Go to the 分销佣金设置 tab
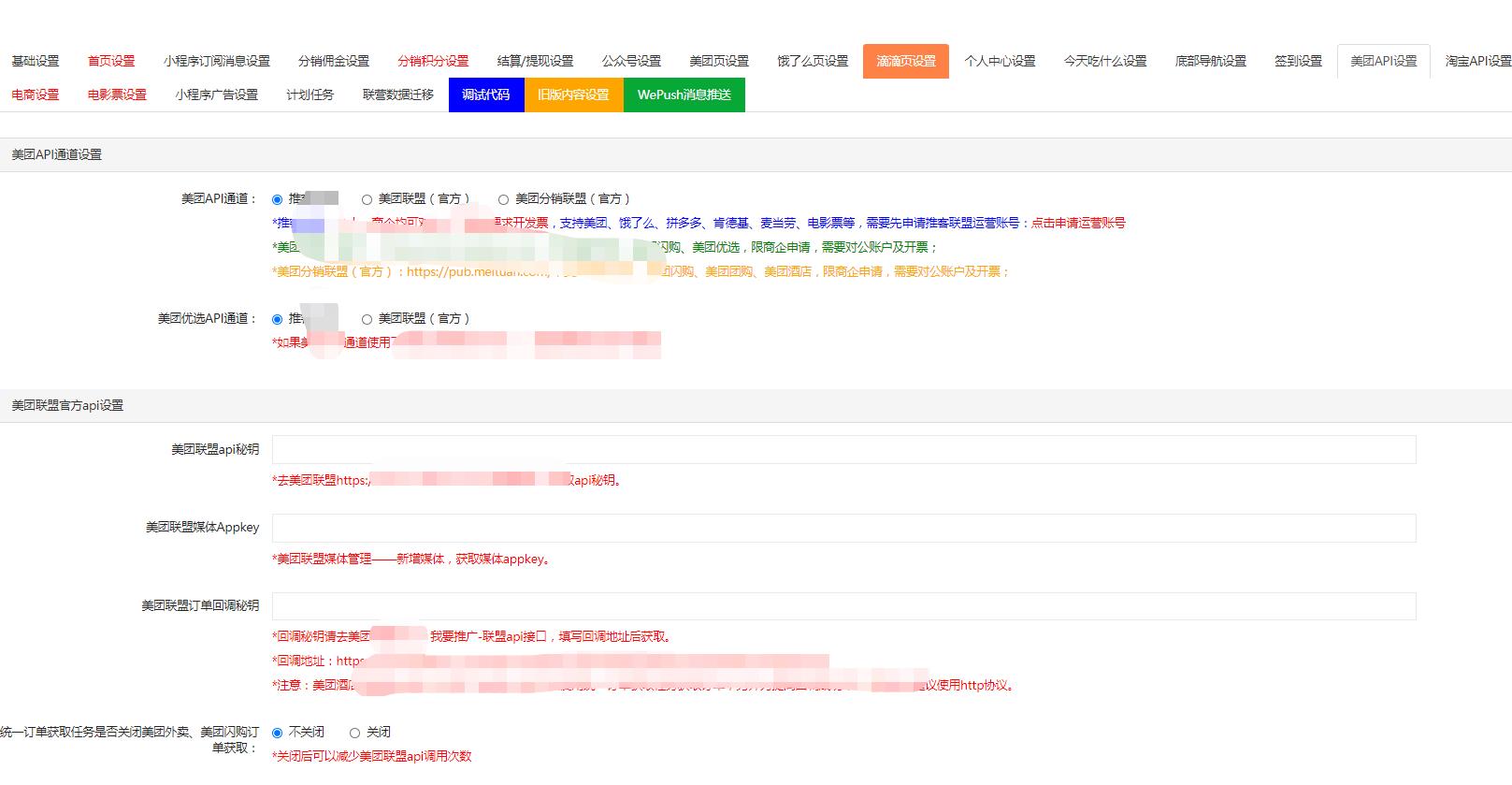The width and height of the screenshot is (1512, 785). click(334, 61)
